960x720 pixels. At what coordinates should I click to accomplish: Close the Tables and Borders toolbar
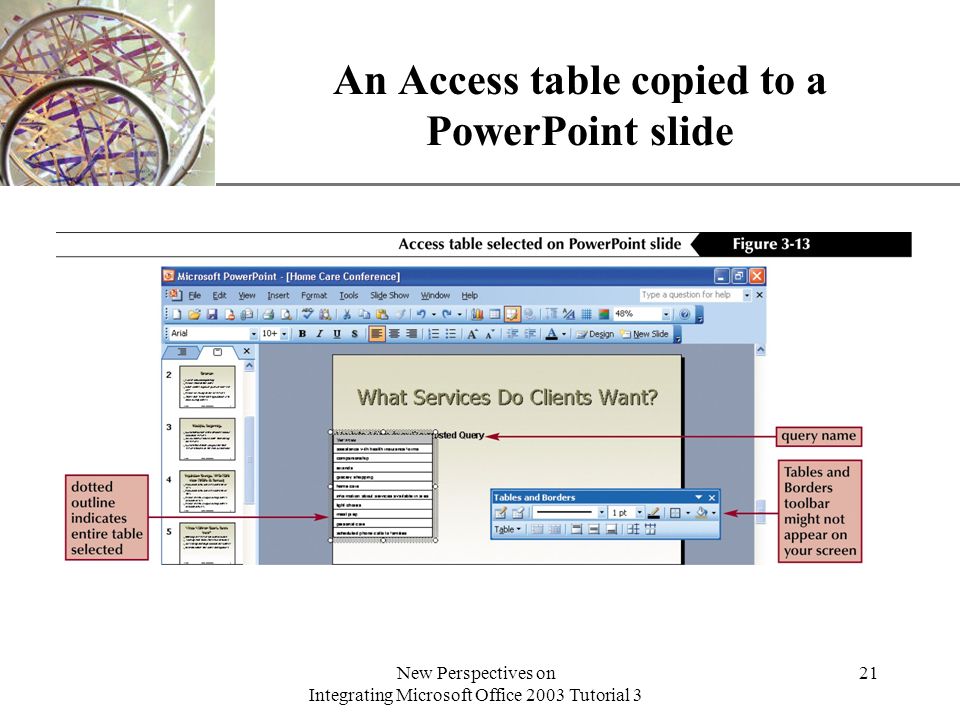click(711, 497)
